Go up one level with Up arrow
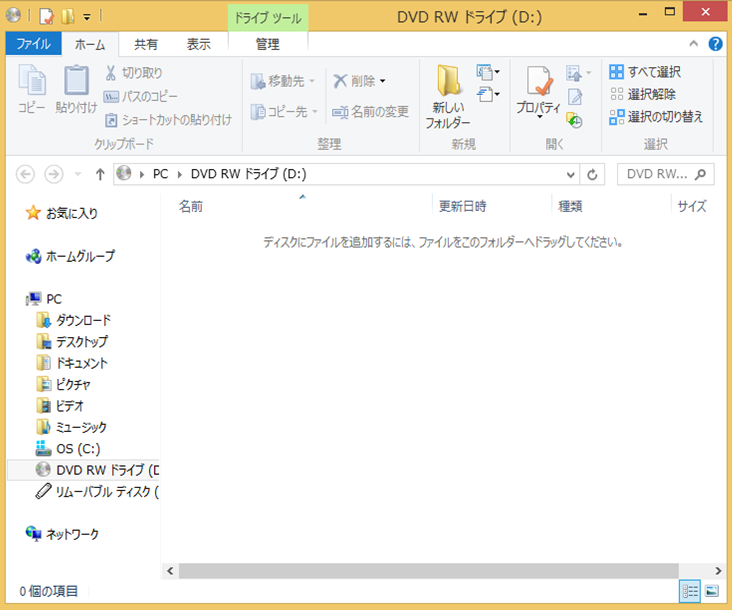Image resolution: width=732 pixels, height=610 pixels. 100,175
